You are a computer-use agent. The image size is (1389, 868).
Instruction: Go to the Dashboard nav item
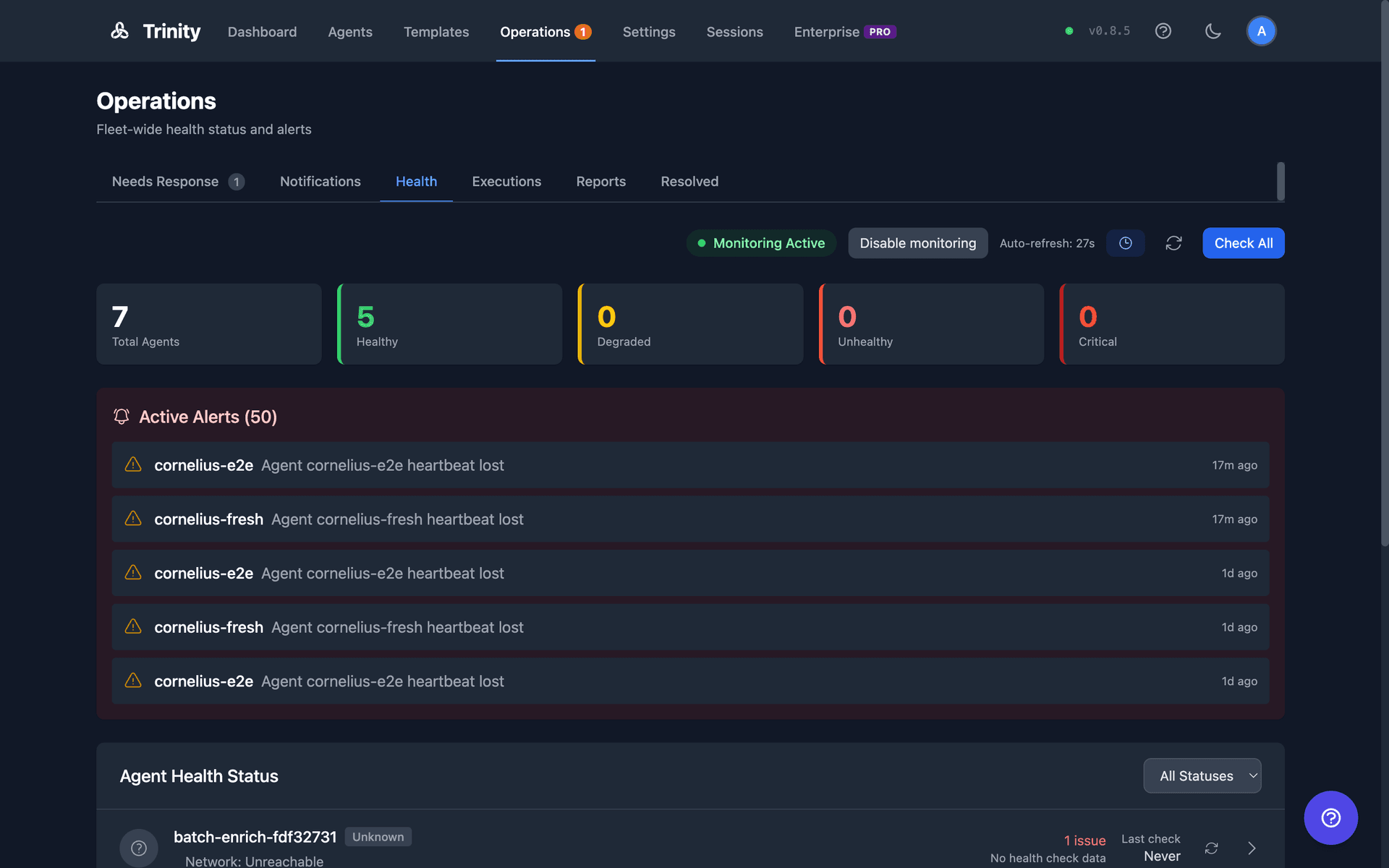coord(262,32)
